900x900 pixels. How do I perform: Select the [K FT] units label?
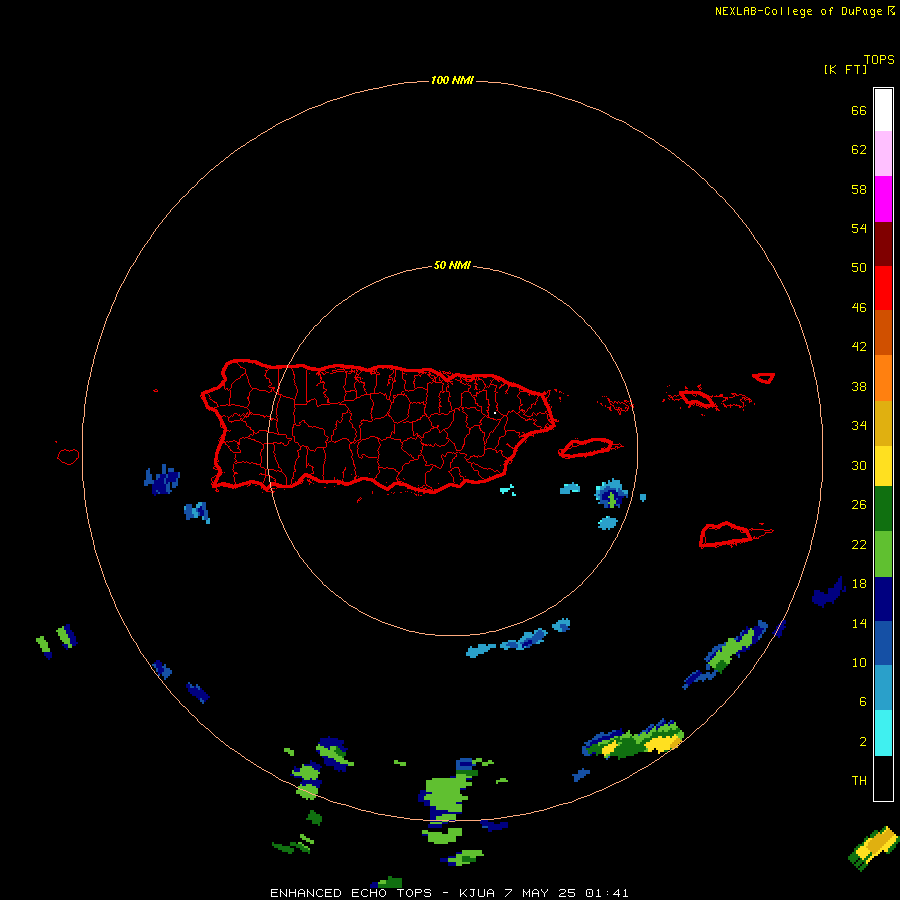point(845,69)
